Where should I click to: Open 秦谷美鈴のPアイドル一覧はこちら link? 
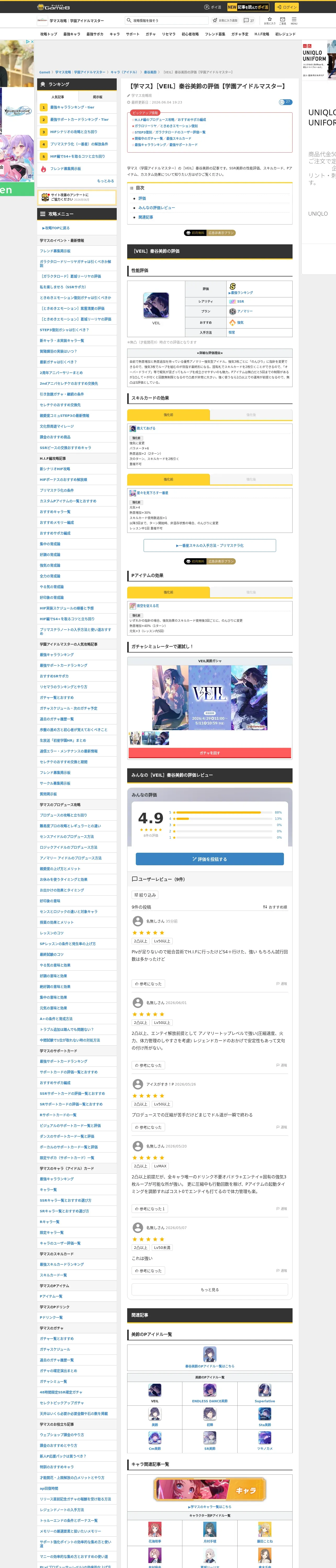(210, 1366)
